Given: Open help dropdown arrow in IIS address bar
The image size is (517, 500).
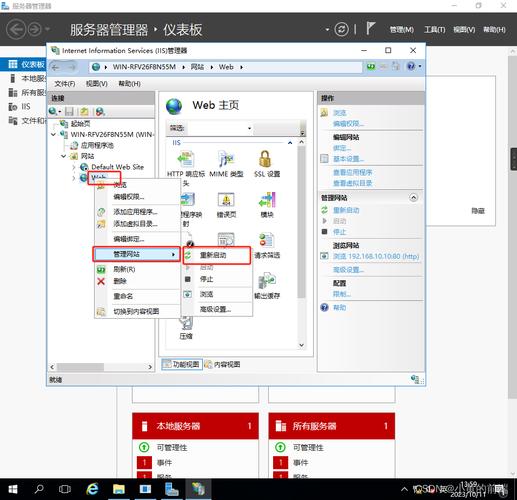Looking at the screenshot, I should pyautogui.click(x=420, y=66).
